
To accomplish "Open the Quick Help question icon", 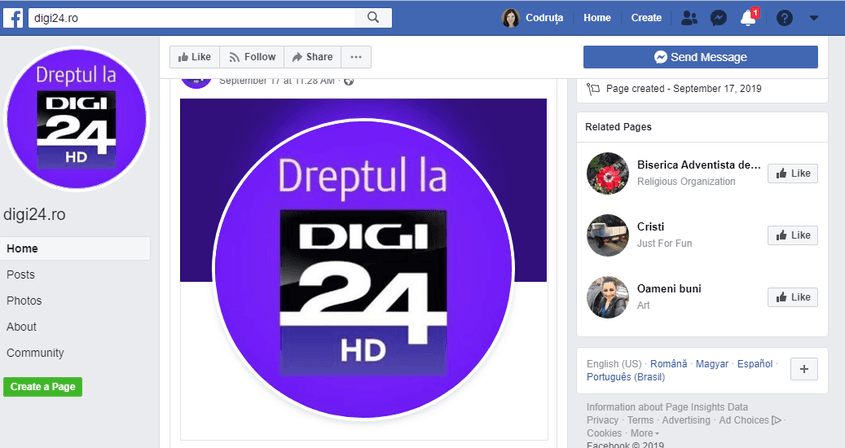I will [x=784, y=18].
